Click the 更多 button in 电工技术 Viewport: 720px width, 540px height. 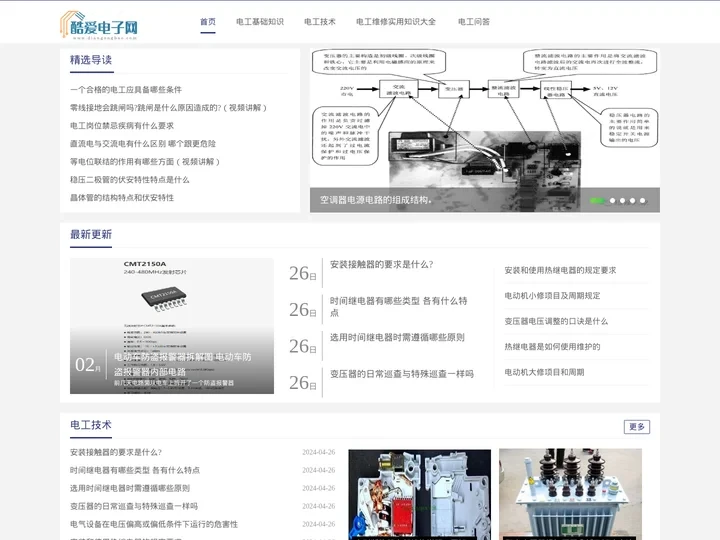[x=637, y=427]
